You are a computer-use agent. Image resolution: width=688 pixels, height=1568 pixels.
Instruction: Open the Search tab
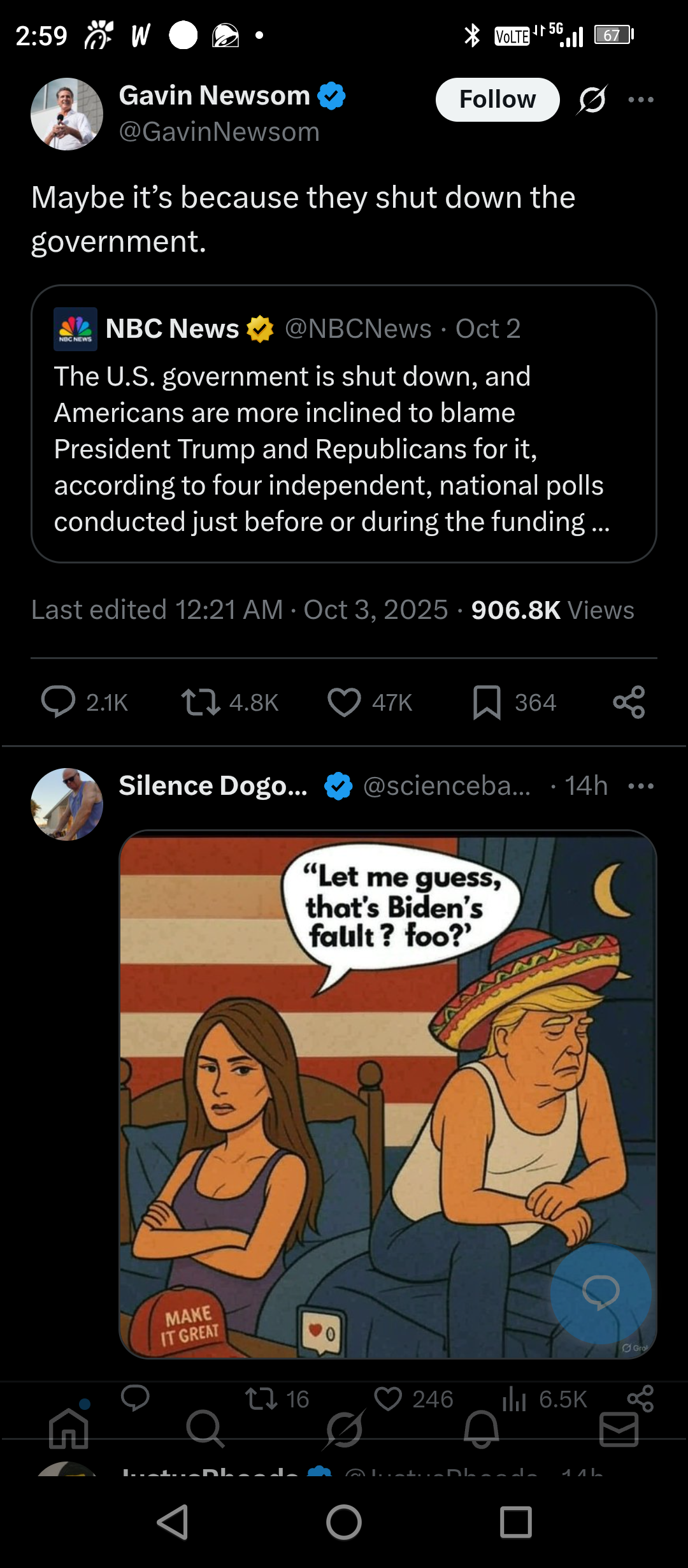tap(205, 1429)
